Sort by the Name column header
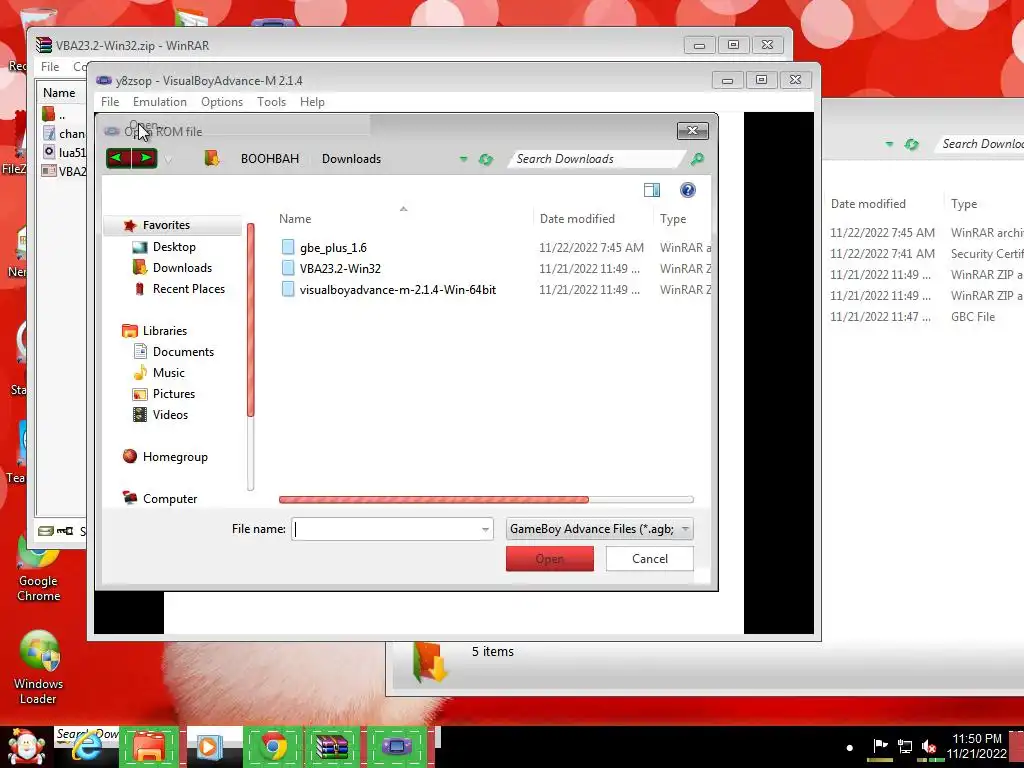The height and width of the screenshot is (768, 1024). coord(295,219)
